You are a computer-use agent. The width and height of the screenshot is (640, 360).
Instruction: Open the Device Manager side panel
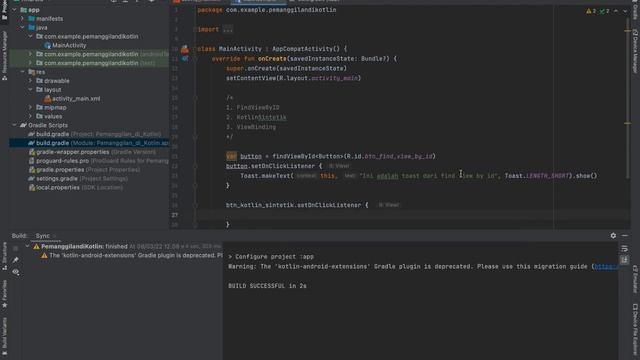click(x=635, y=51)
